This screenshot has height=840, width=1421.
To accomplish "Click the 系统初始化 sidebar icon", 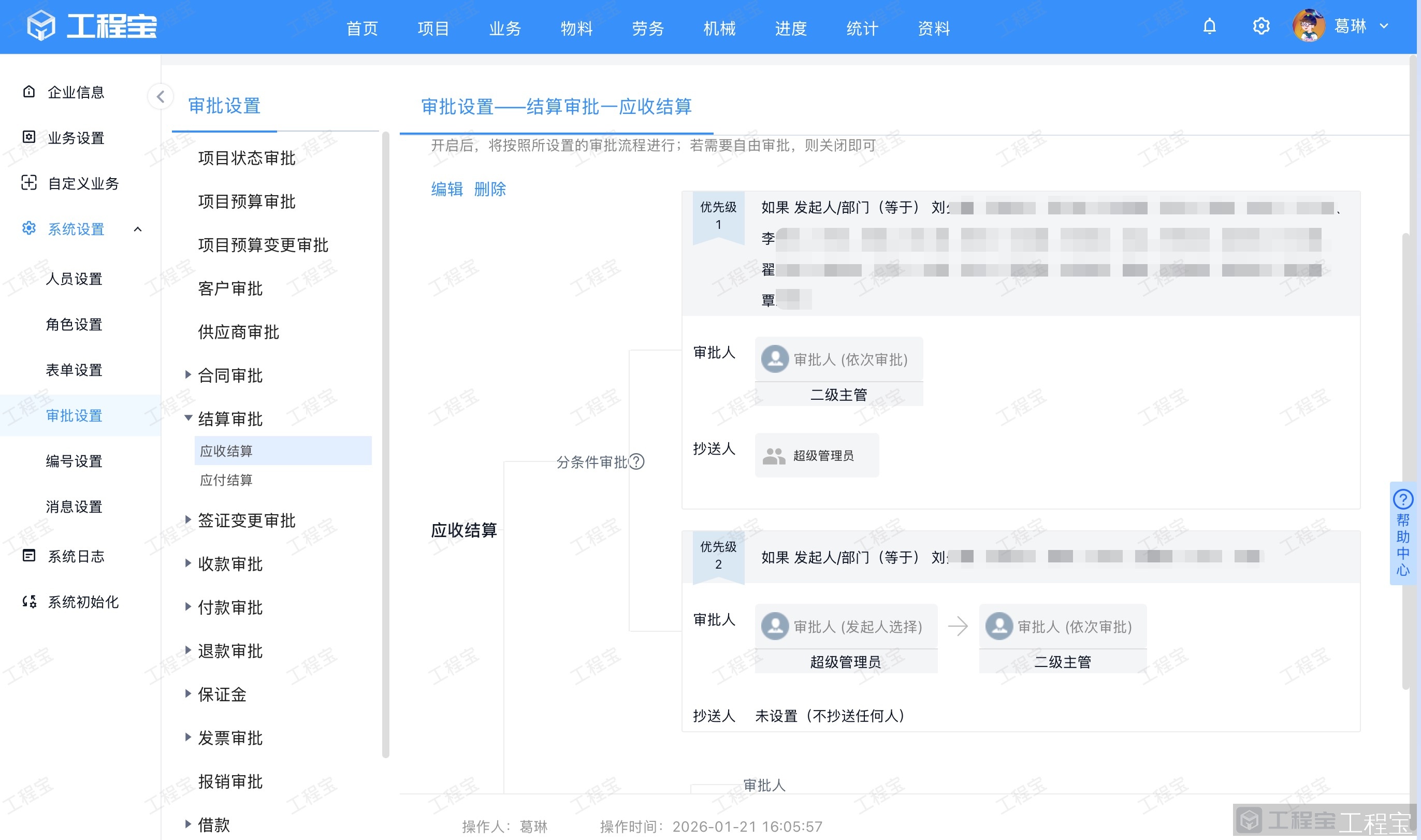I will (x=30, y=602).
